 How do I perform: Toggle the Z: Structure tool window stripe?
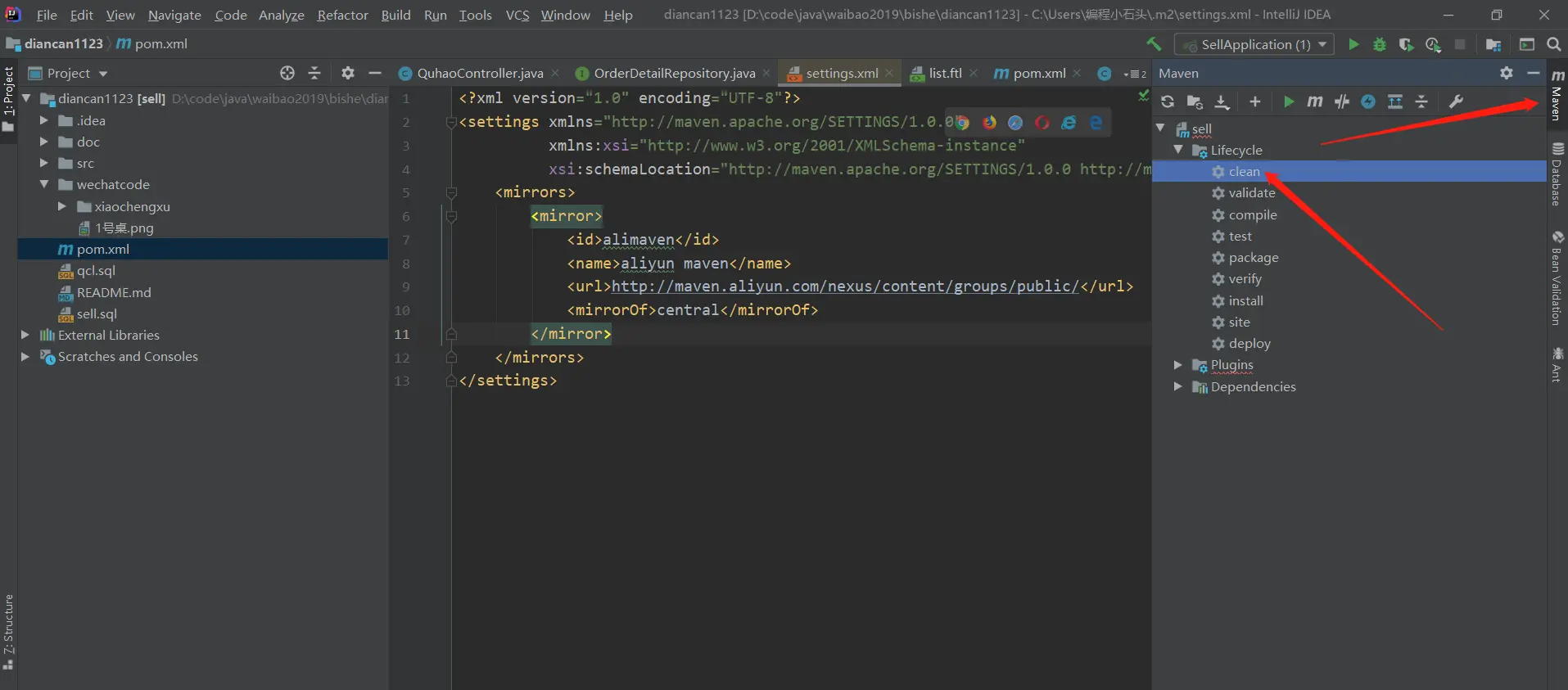click(8, 631)
